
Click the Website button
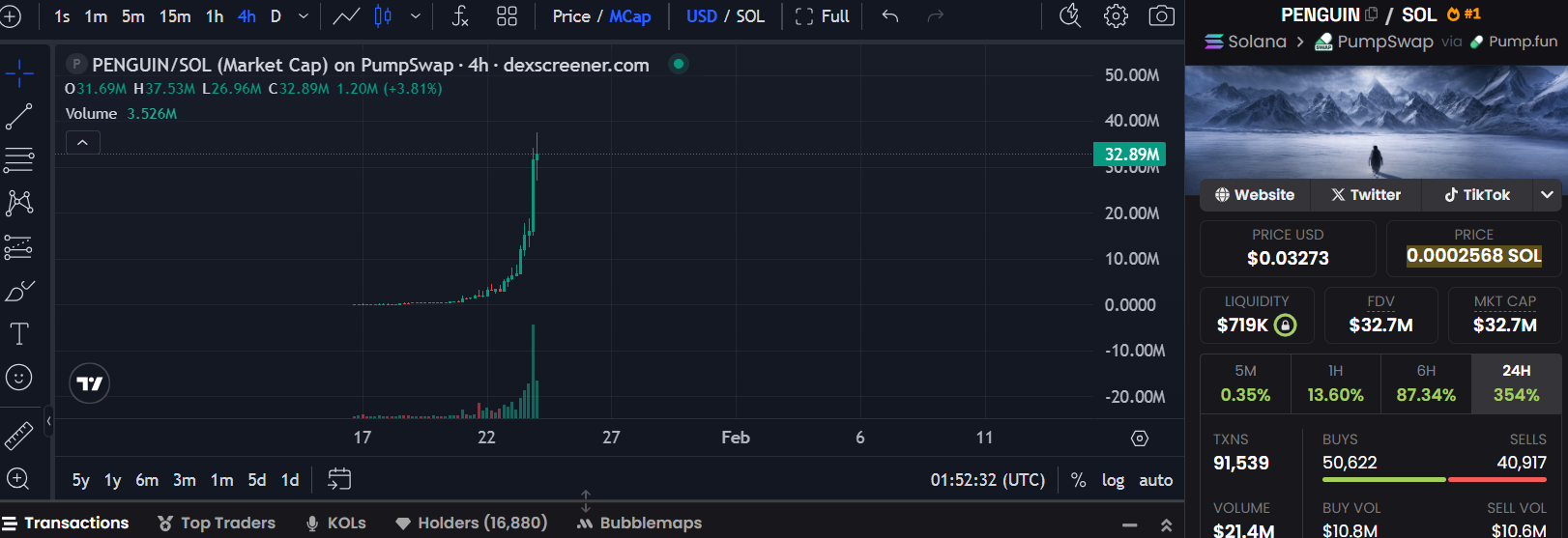[1255, 195]
